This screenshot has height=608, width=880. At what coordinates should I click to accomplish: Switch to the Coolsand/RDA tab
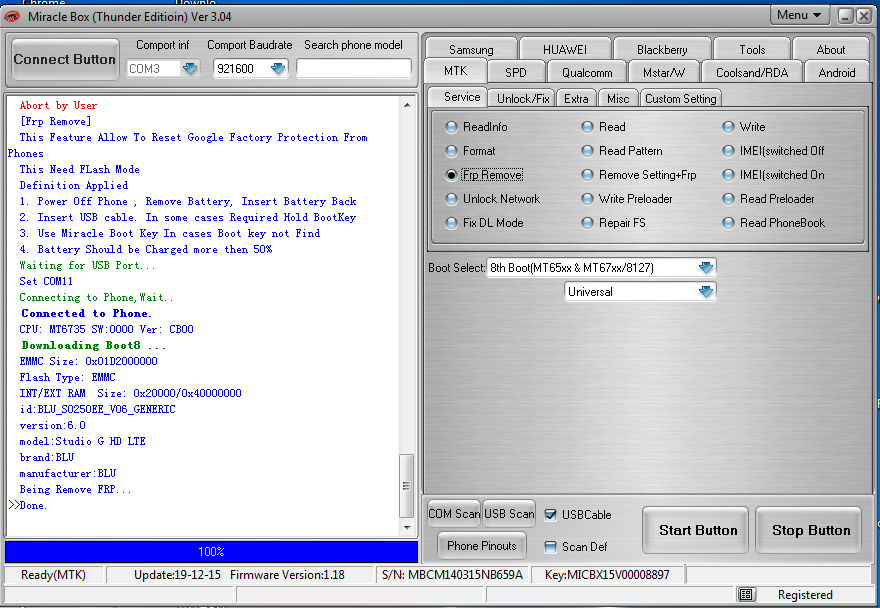coord(752,72)
